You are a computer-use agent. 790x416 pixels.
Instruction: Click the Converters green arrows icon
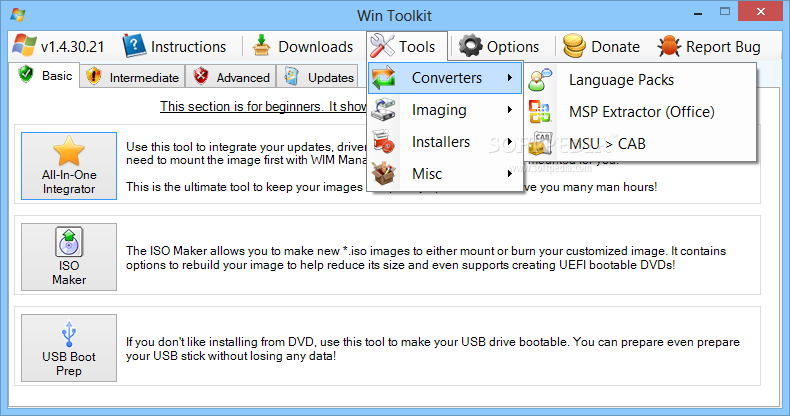(x=383, y=78)
